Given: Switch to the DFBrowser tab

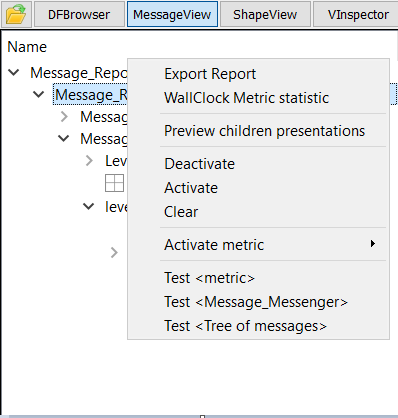Looking at the screenshot, I should pos(79,14).
